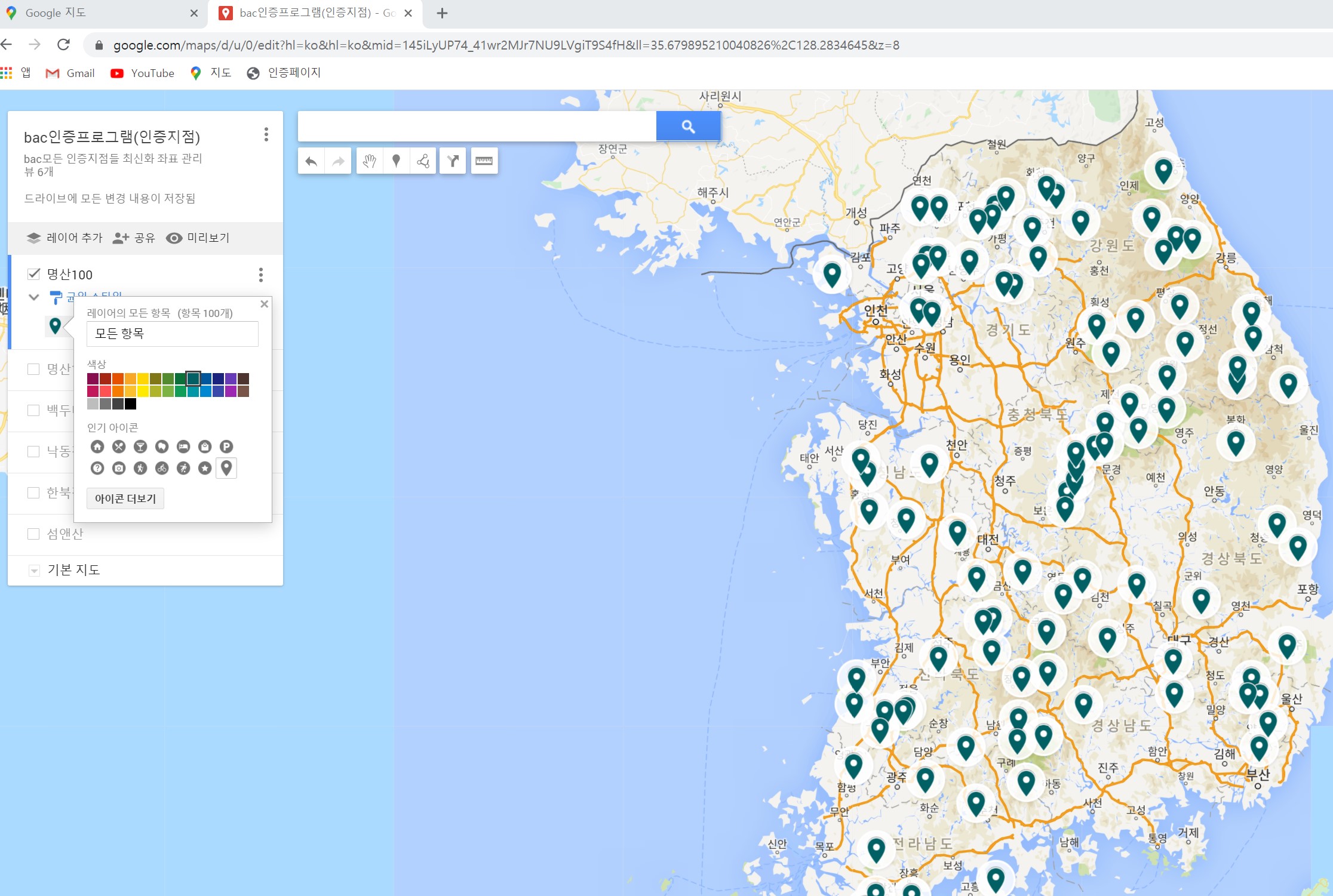
Task: Select the black color swatch
Action: pos(131,404)
